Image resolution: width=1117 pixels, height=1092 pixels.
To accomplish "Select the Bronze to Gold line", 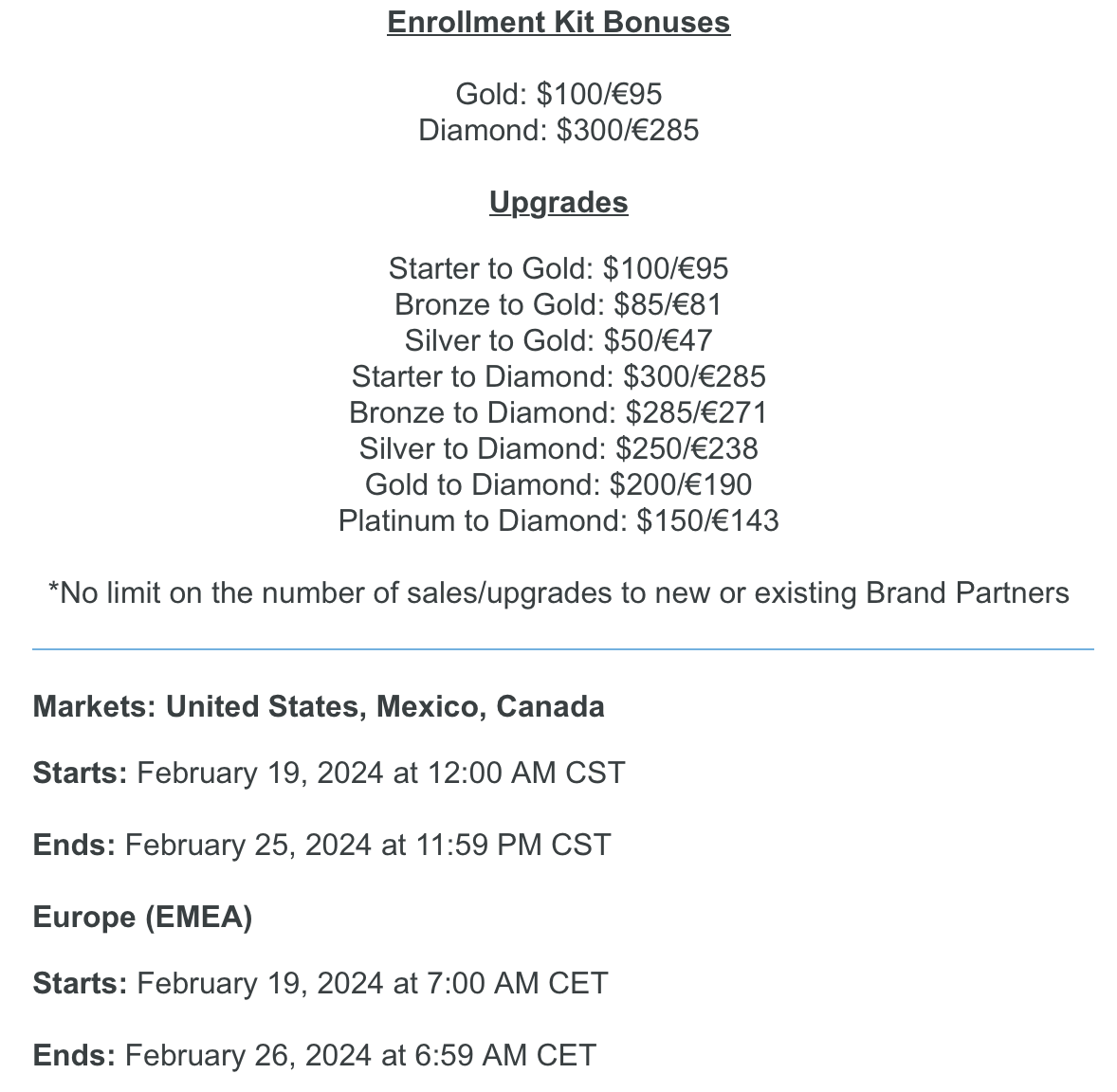I will (558, 304).
